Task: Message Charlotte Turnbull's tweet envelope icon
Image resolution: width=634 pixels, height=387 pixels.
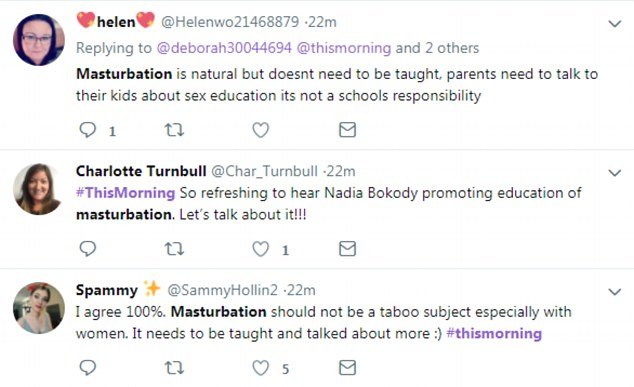Action: tap(347, 249)
